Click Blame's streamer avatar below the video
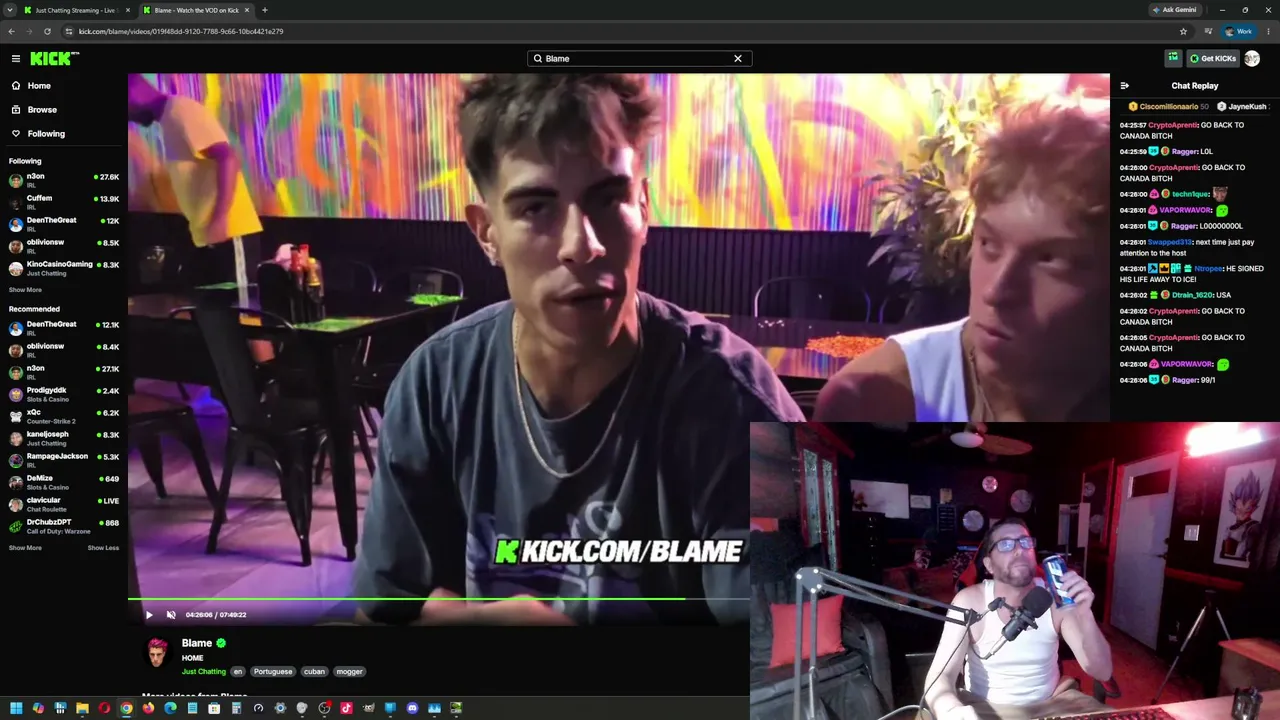 tap(158, 653)
